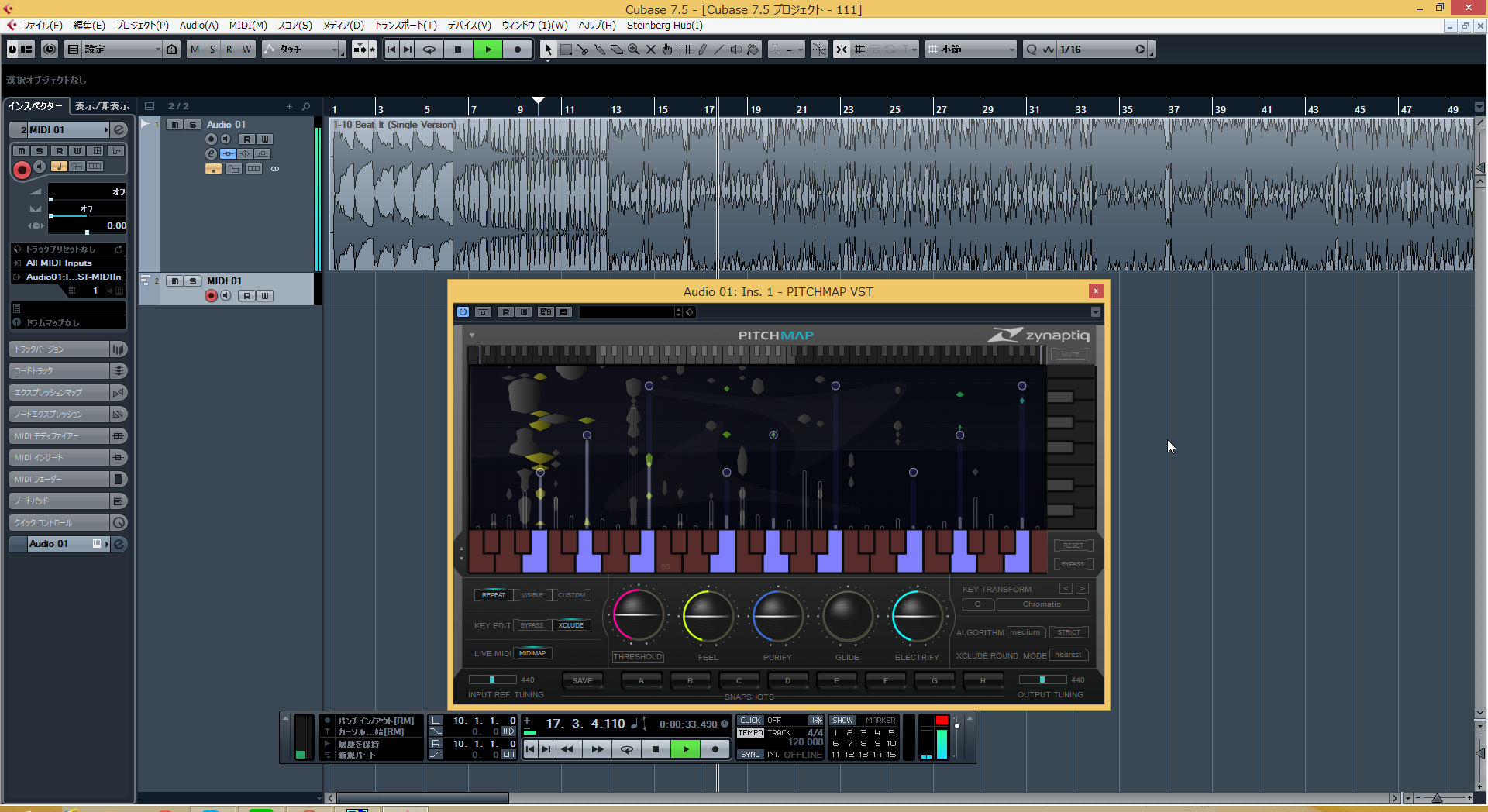Click the RESET button in PitchMap
Viewport: 1488px width, 812px height.
[x=1073, y=545]
